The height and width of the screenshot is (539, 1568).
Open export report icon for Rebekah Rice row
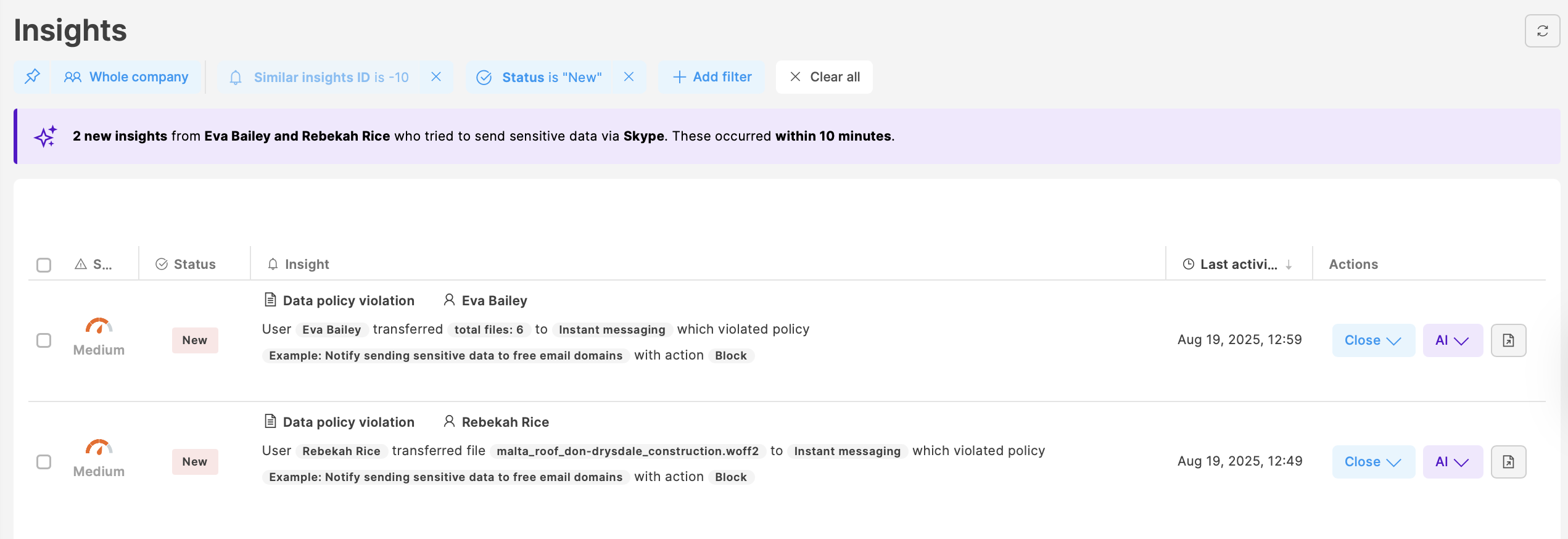pos(1508,462)
